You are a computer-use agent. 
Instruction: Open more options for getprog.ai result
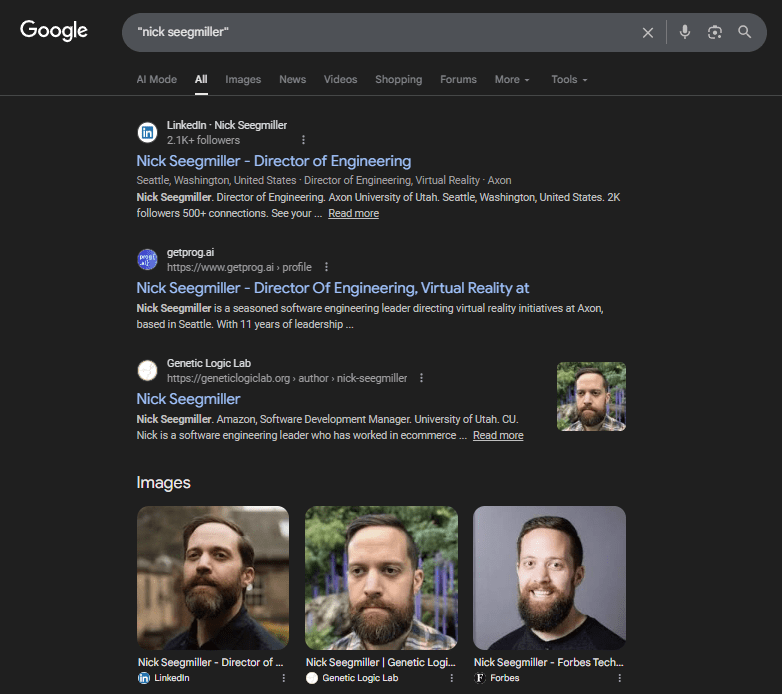326,267
